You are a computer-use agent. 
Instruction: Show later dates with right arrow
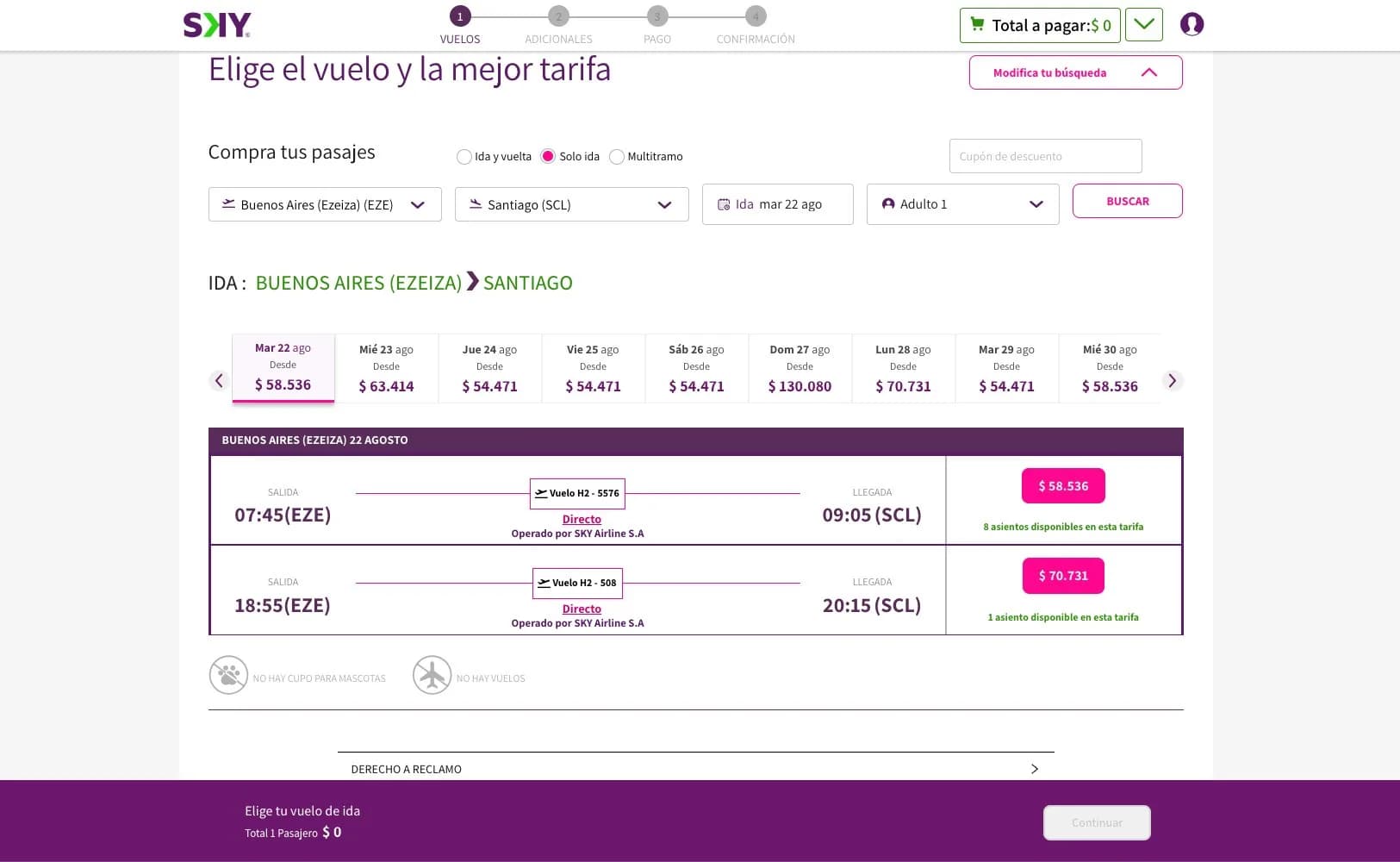tap(1172, 380)
